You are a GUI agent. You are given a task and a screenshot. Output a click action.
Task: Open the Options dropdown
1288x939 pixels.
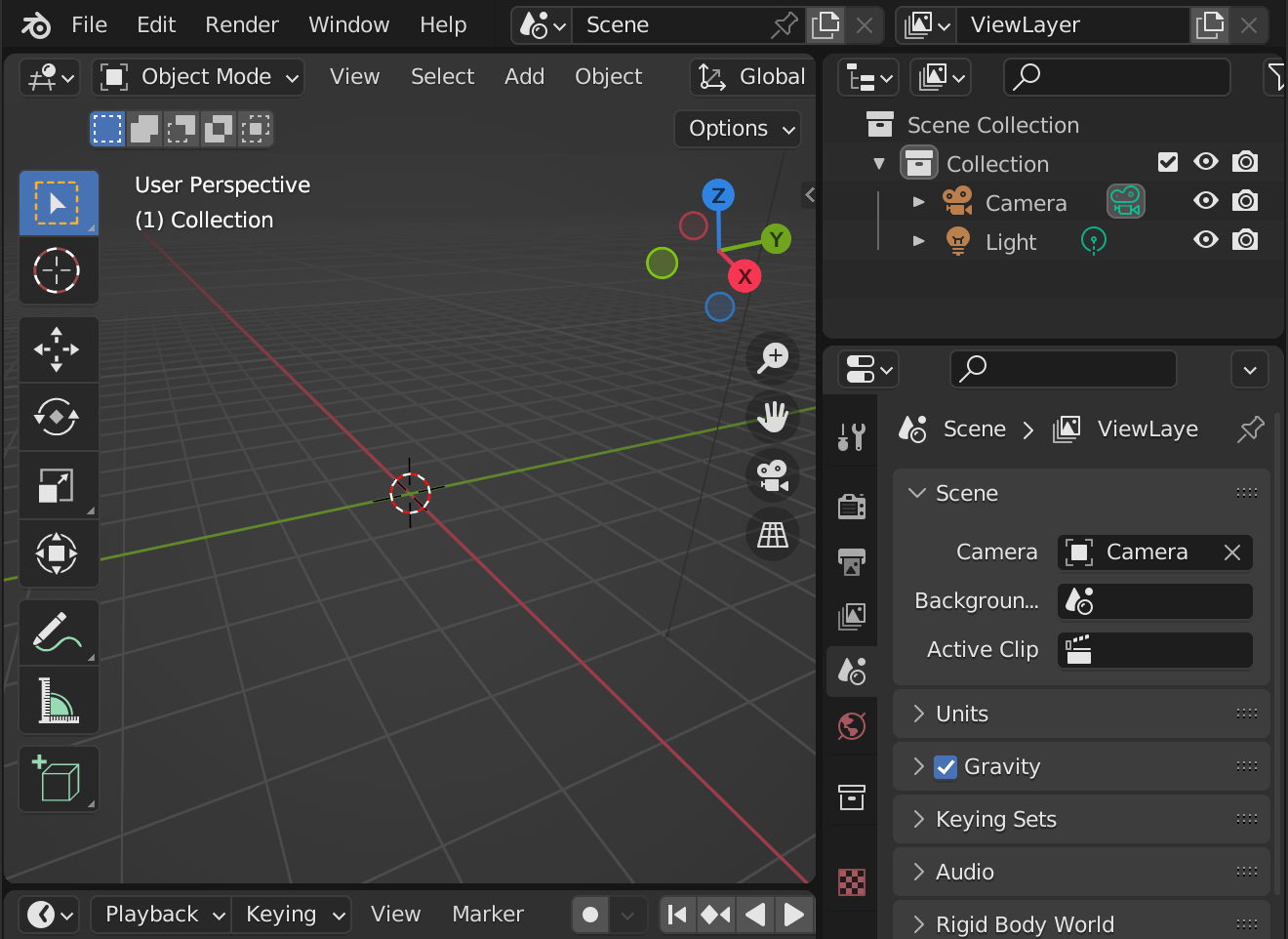pyautogui.click(x=739, y=129)
